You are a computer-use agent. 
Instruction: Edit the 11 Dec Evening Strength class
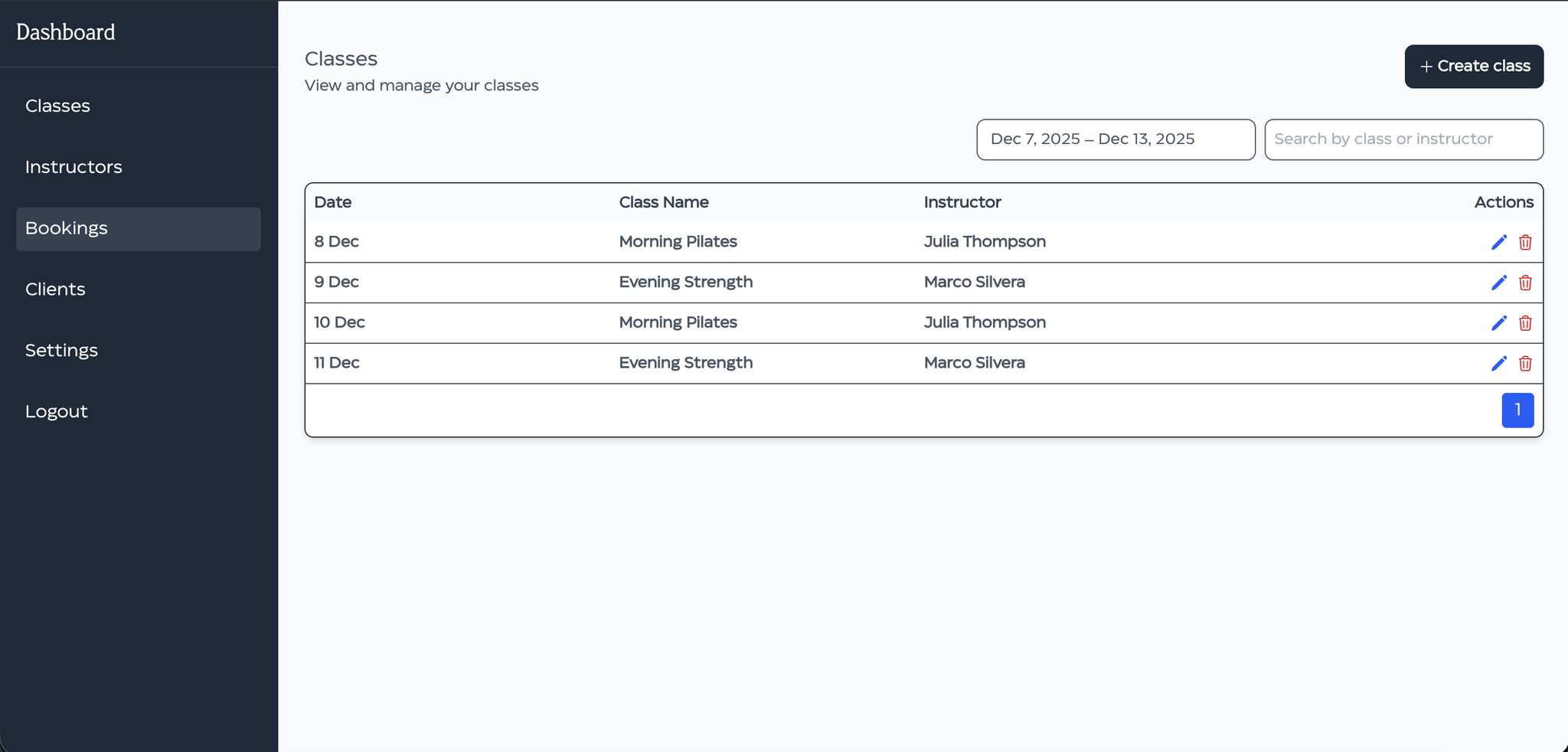1498,364
